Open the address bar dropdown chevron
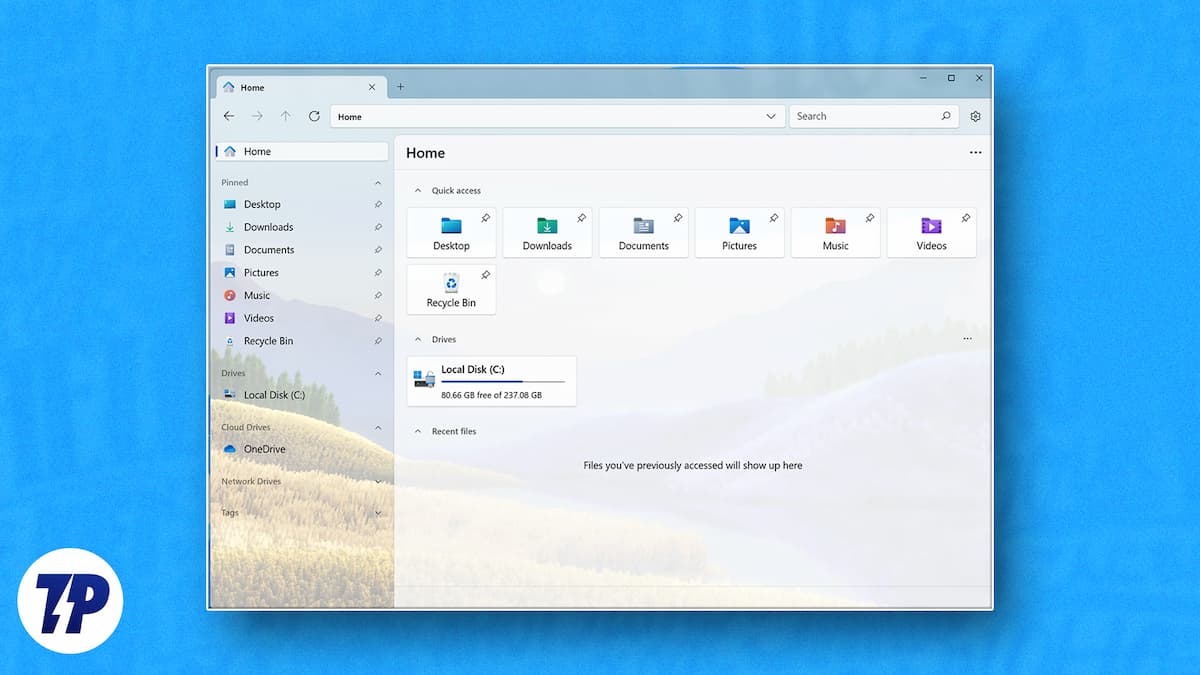This screenshot has width=1200, height=675. (x=771, y=116)
